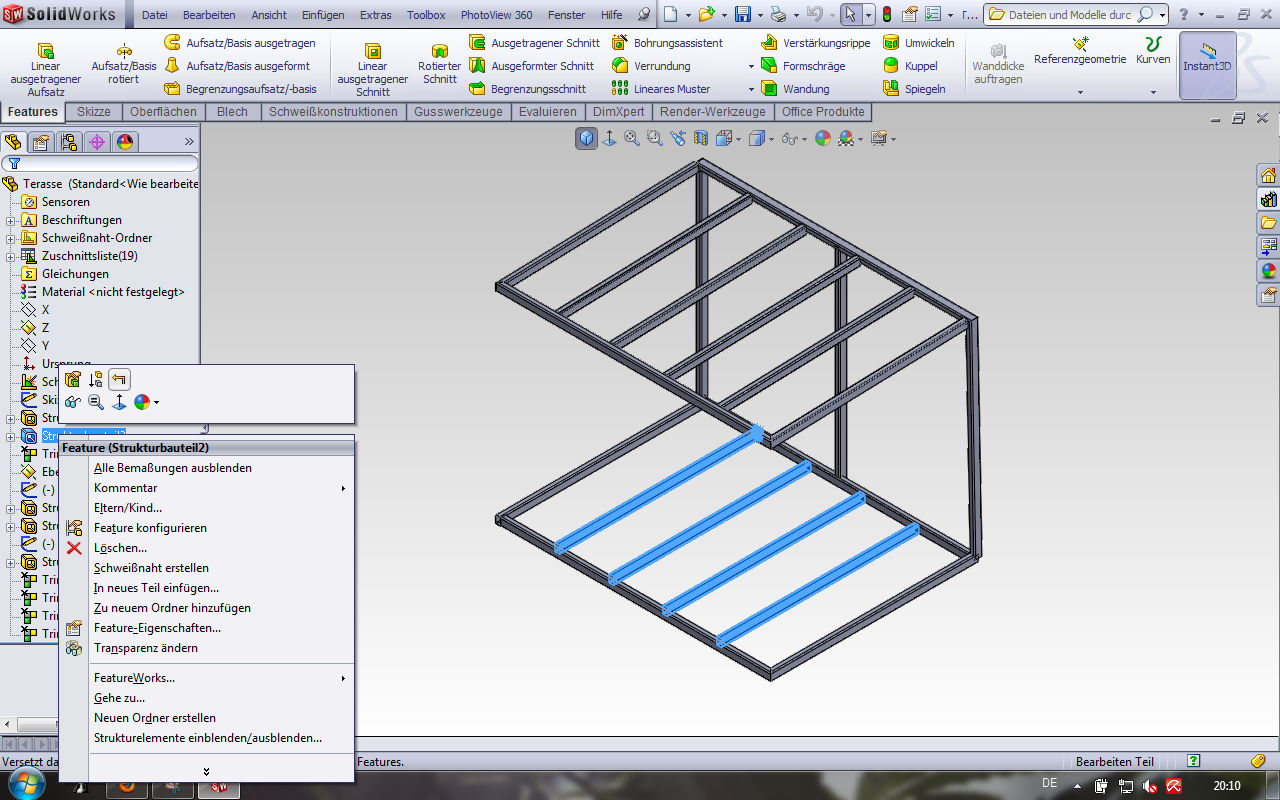
Task: Open the PropertyManager tab icon
Action: tap(41, 142)
